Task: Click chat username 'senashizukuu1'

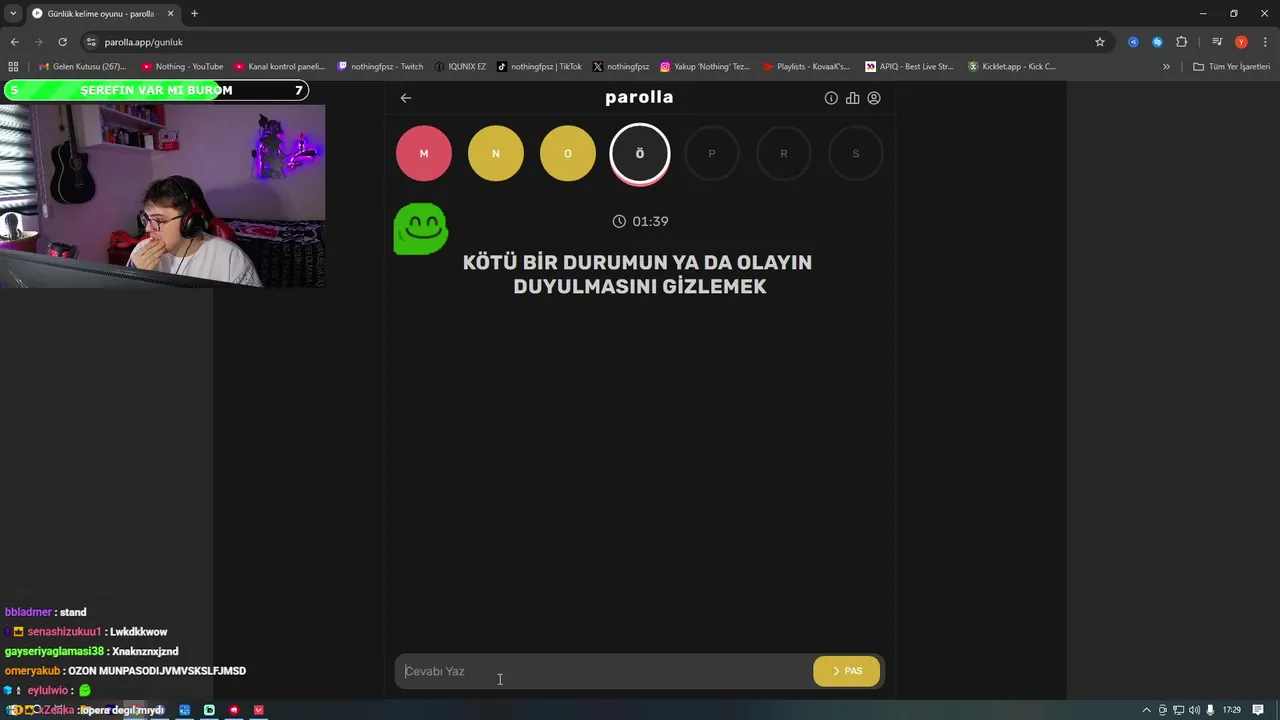Action: [65, 632]
